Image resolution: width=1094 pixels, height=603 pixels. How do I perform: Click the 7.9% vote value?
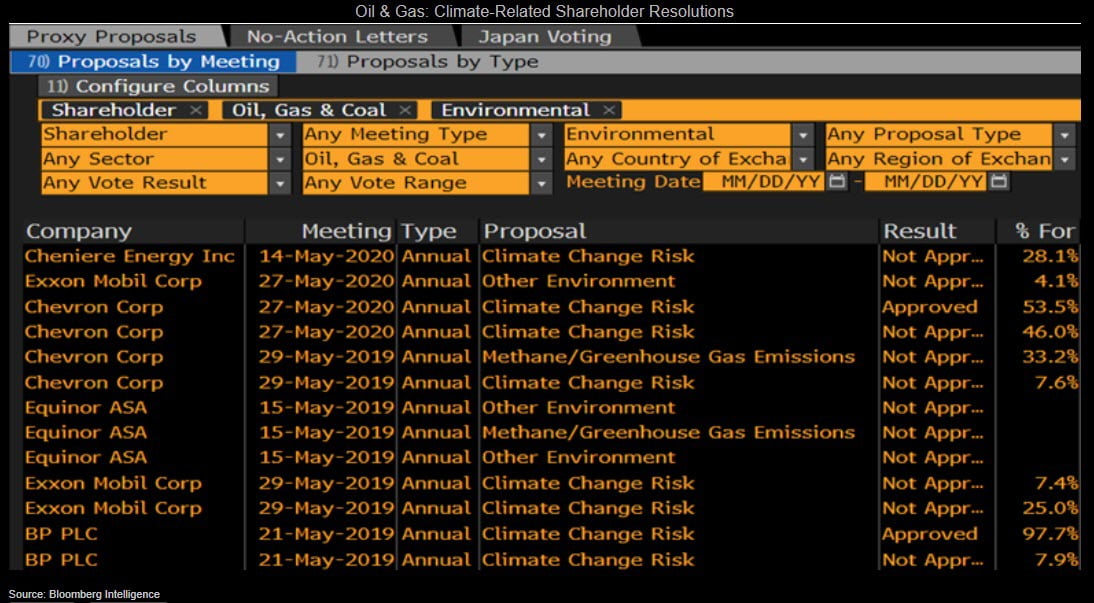1056,559
